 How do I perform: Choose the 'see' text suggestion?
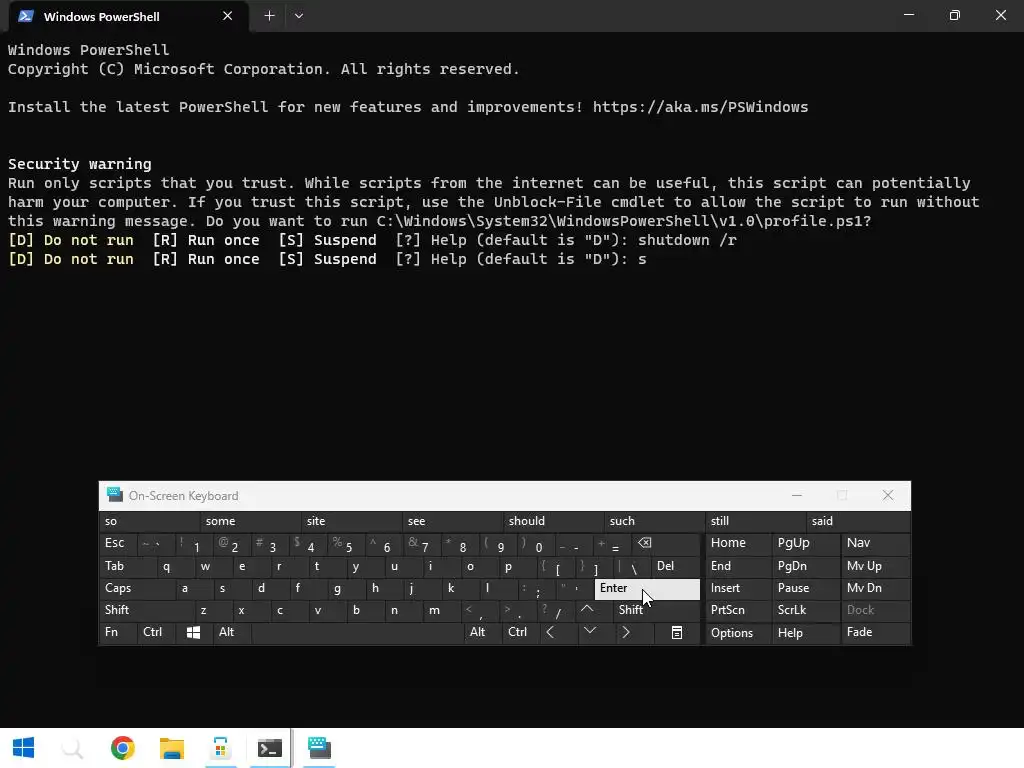pos(453,521)
